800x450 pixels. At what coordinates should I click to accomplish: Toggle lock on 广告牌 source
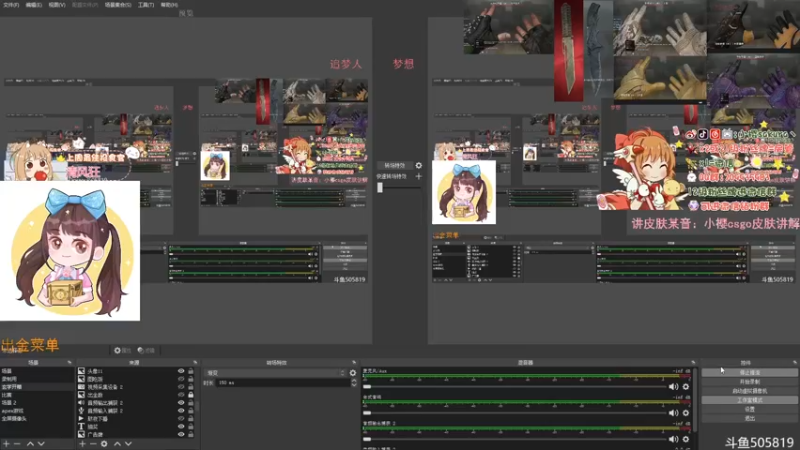191,434
